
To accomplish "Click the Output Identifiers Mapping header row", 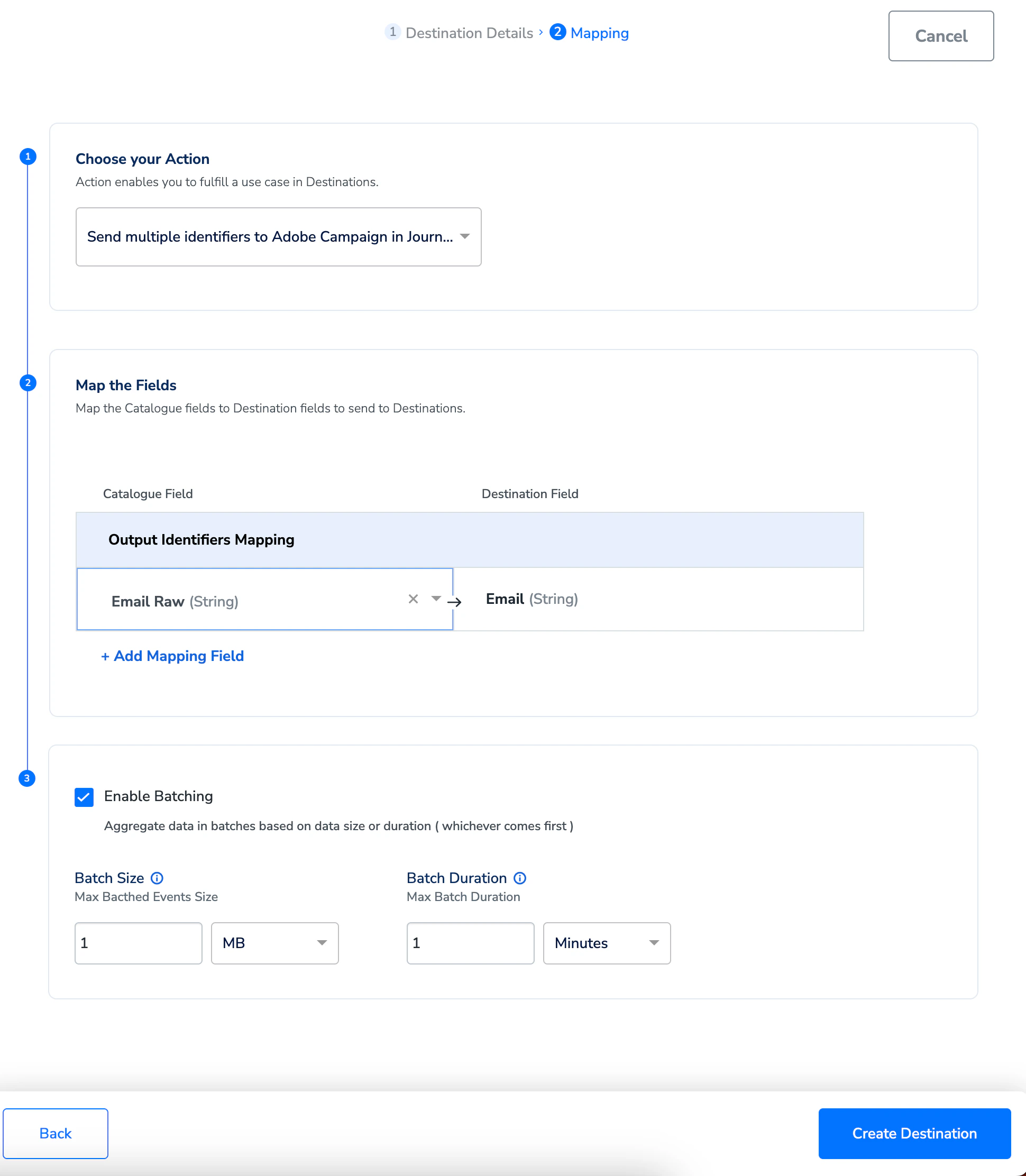I will point(470,540).
